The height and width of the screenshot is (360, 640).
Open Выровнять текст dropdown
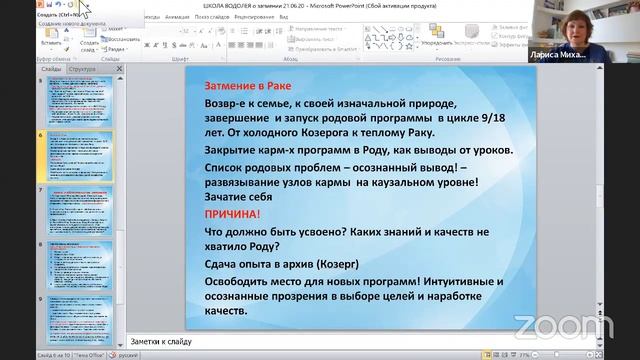(x=312, y=39)
